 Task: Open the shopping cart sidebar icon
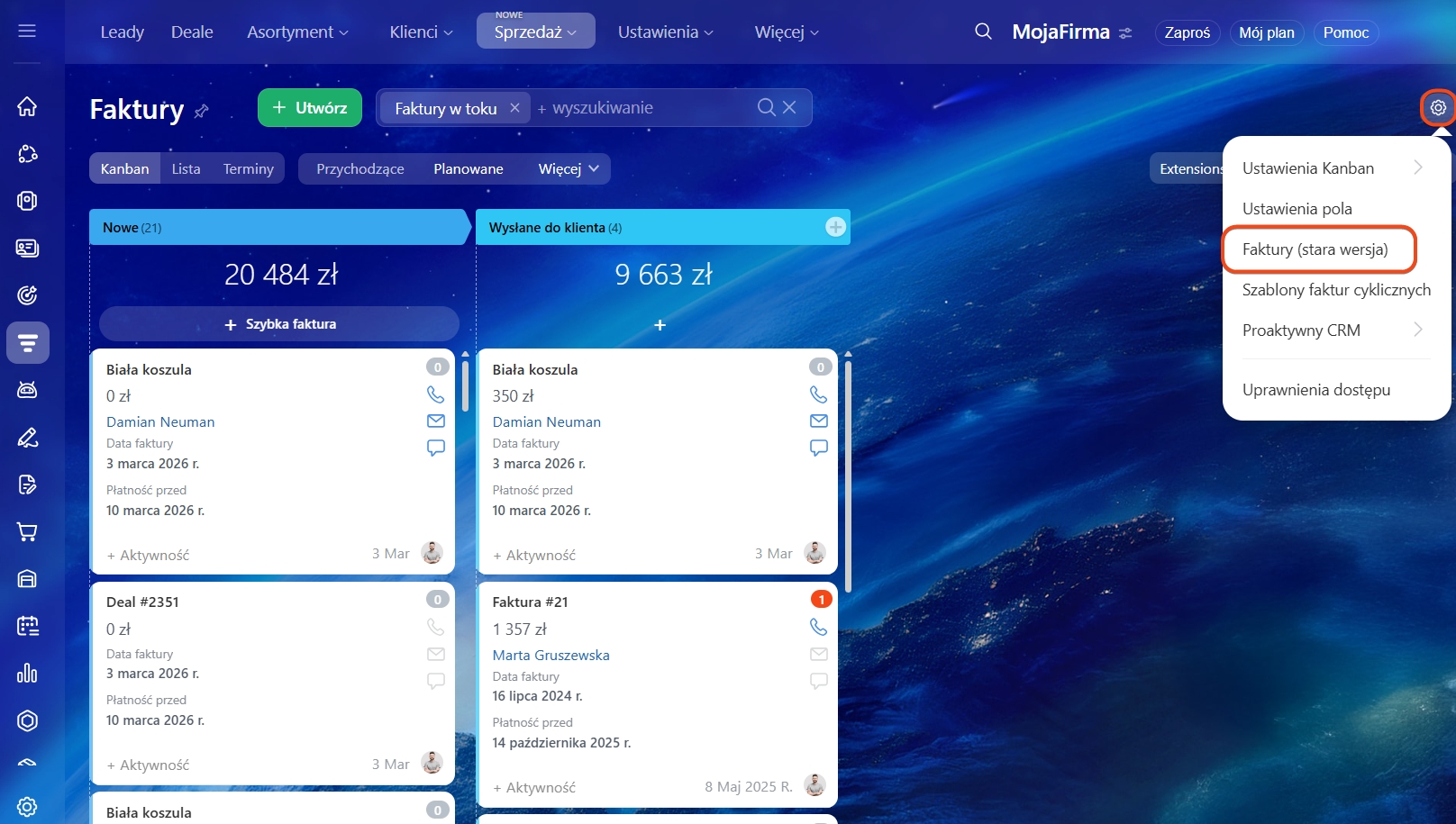[x=27, y=532]
